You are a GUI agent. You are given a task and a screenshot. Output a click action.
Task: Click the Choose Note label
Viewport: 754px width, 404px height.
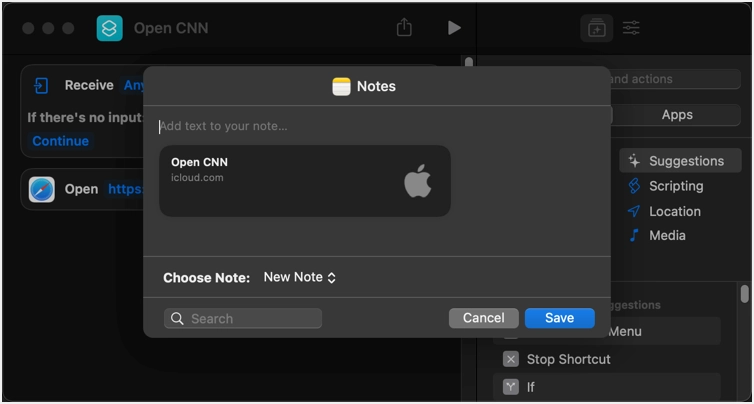coord(207,278)
